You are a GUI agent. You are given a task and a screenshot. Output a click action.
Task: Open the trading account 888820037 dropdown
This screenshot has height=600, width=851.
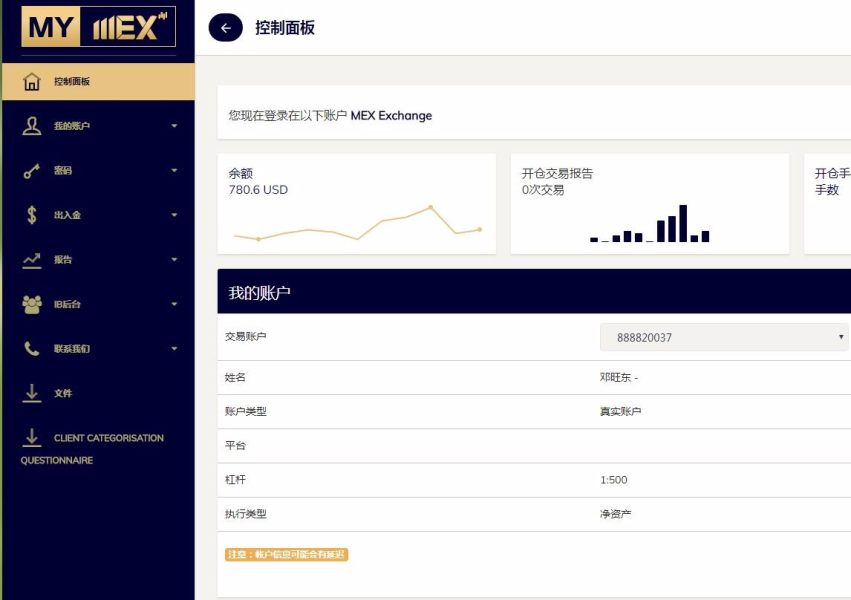point(726,337)
